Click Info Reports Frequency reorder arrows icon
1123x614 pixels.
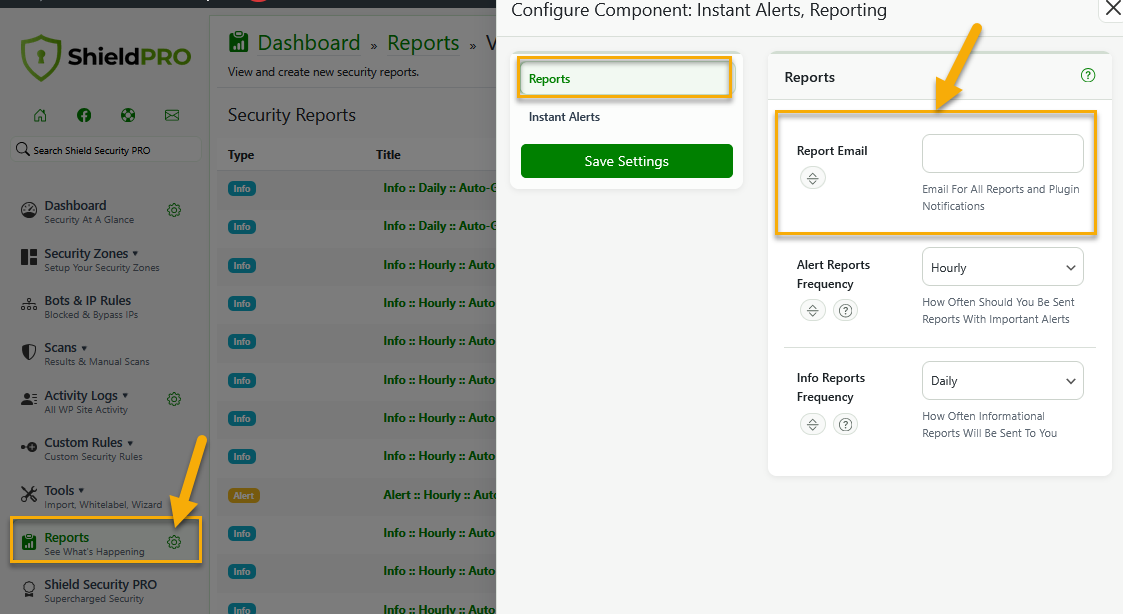(x=812, y=425)
